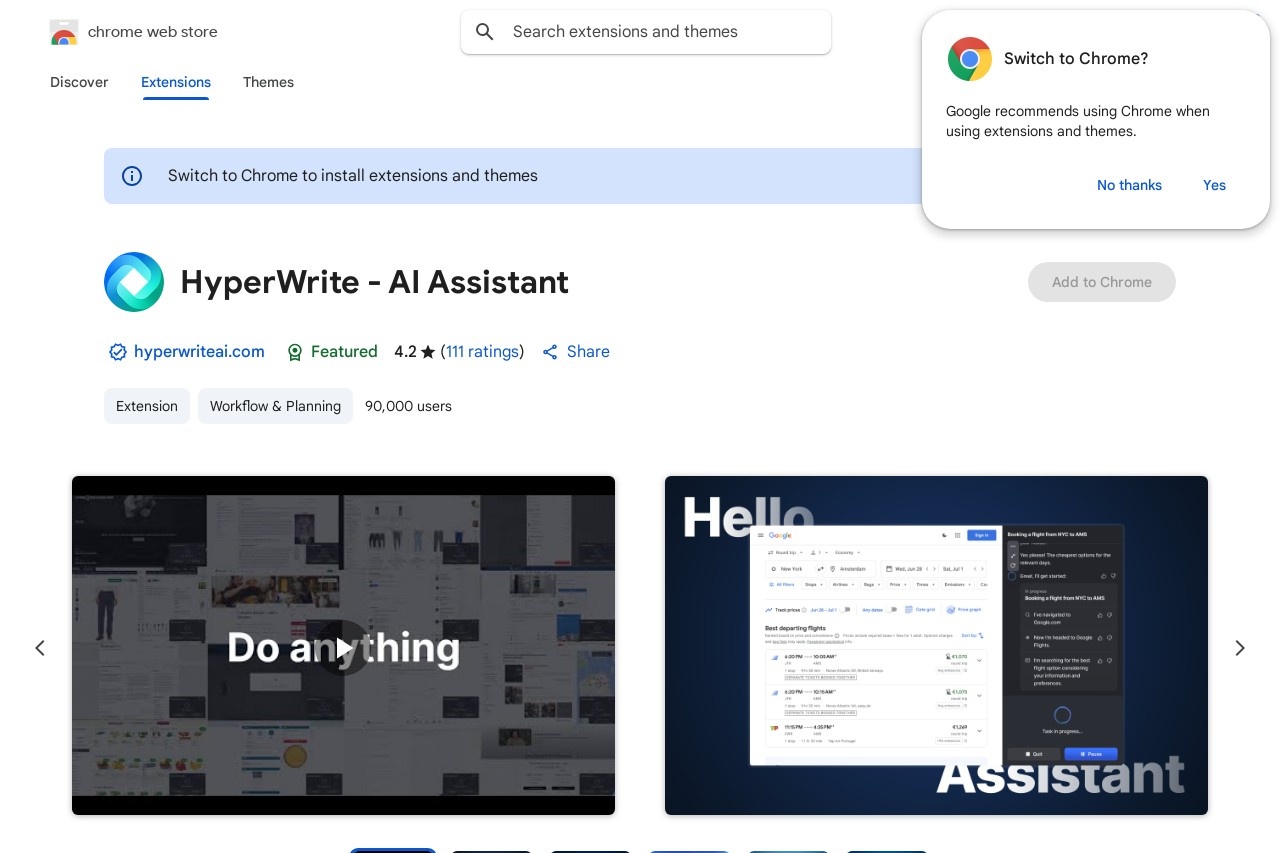The height and width of the screenshot is (853, 1280).
Task: Open the Workflow & Planning category chip
Action: tap(275, 406)
